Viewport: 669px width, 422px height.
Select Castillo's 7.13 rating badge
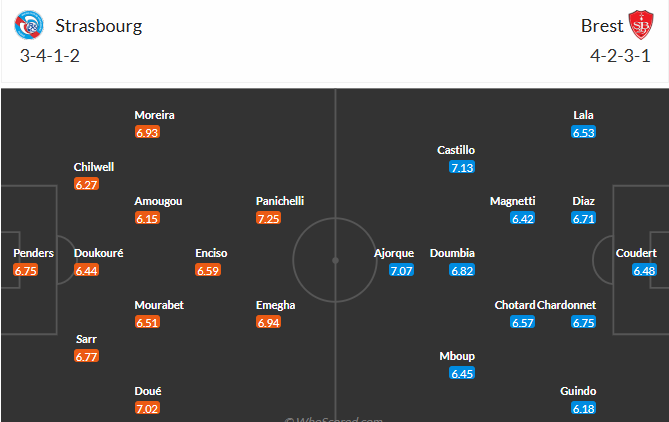point(462,167)
